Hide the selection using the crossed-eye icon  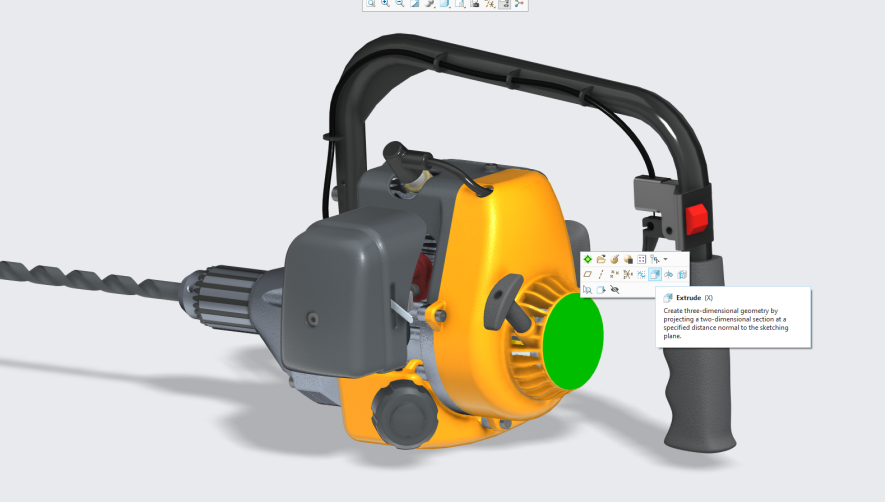[x=615, y=289]
